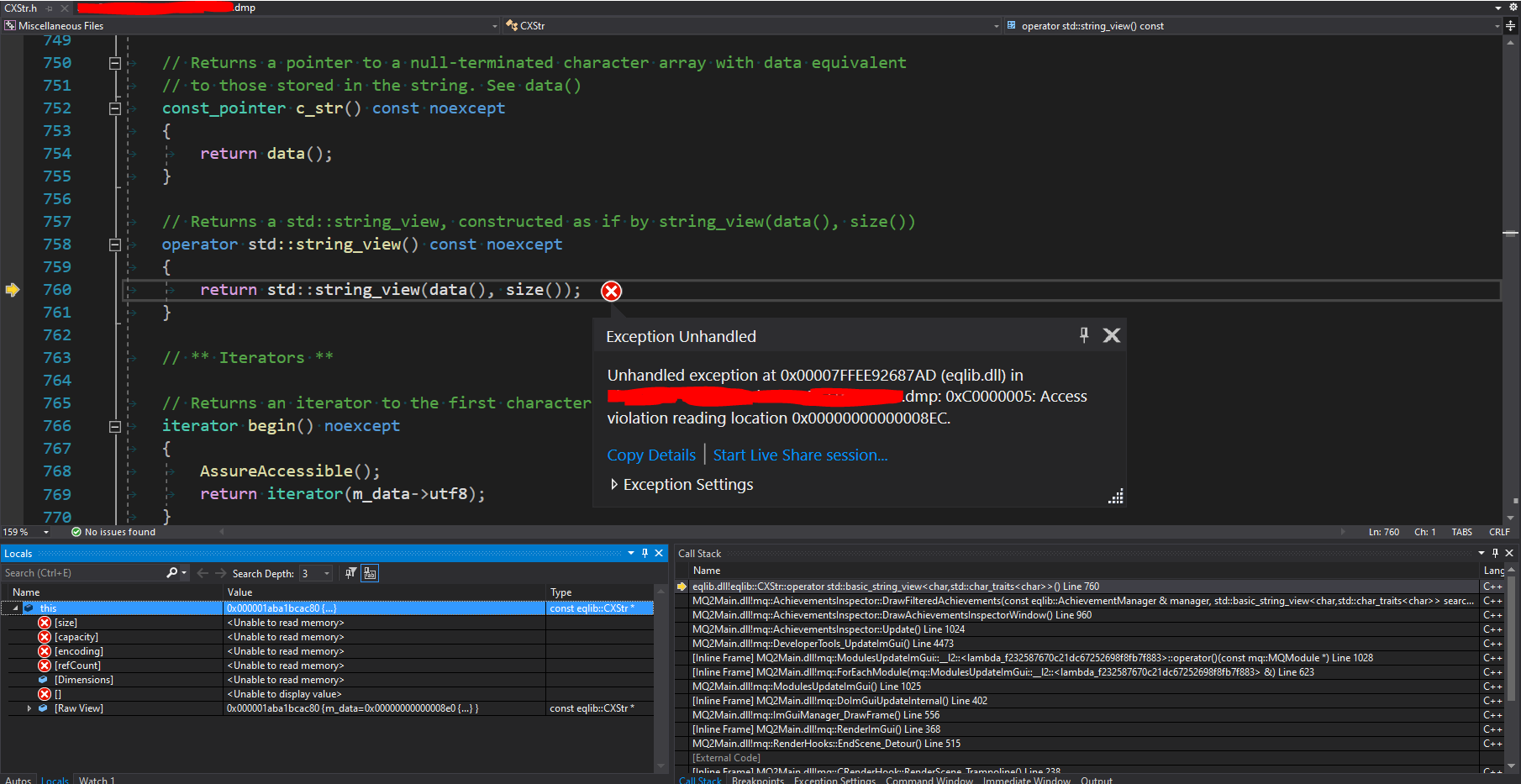1521x784 pixels.
Task: Expand the [Raw View] entry in Locals
Action: (30, 708)
